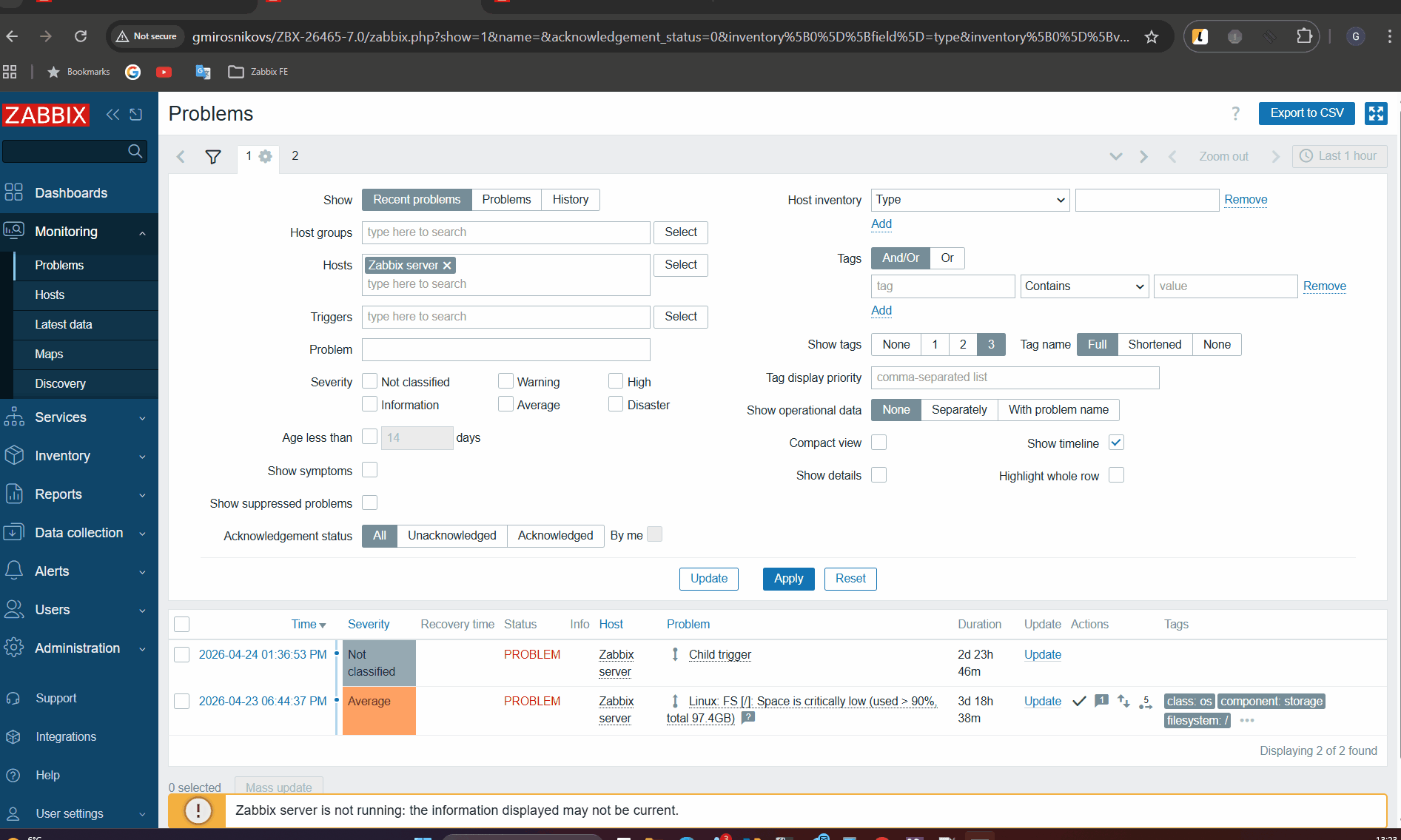Click the acknowledged checkmark icon in Actions
The height and width of the screenshot is (840, 1401).
coord(1079,701)
